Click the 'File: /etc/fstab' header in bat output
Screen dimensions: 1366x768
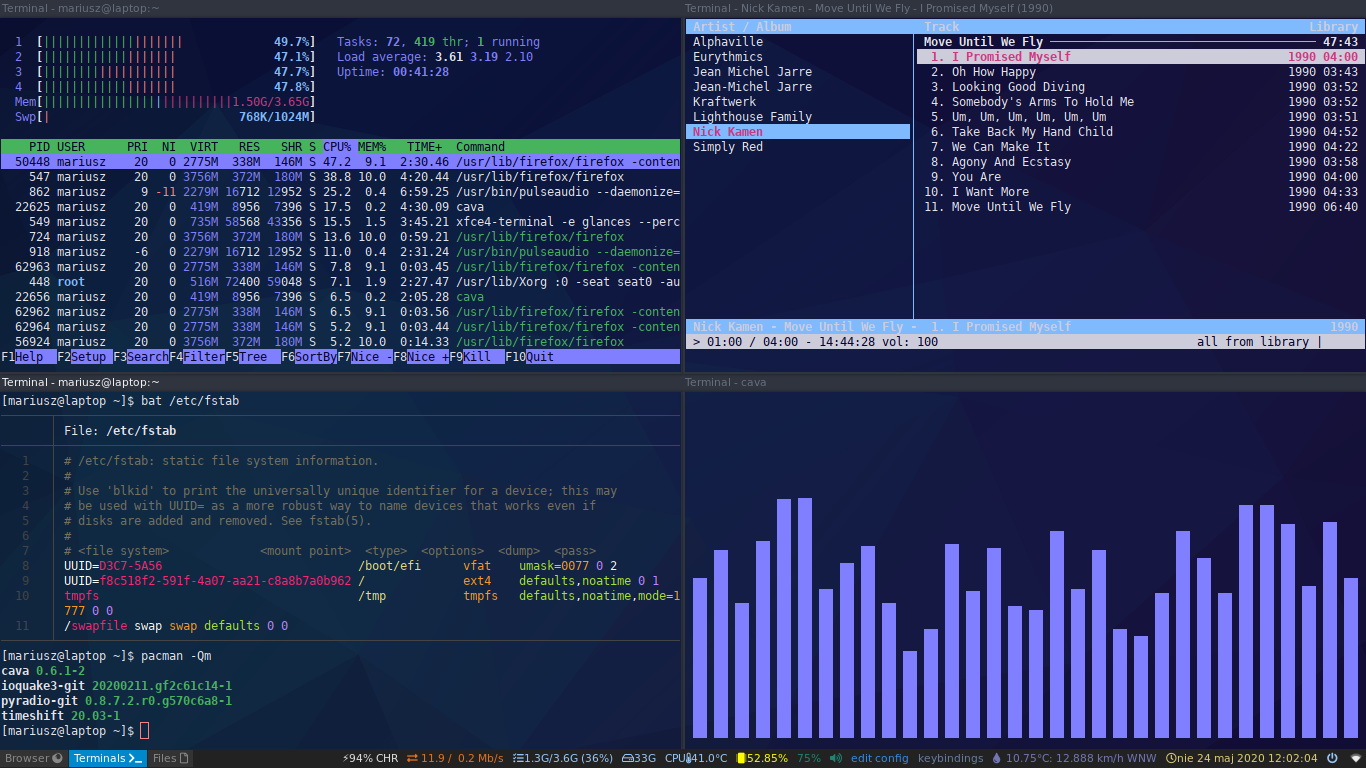(x=120, y=431)
